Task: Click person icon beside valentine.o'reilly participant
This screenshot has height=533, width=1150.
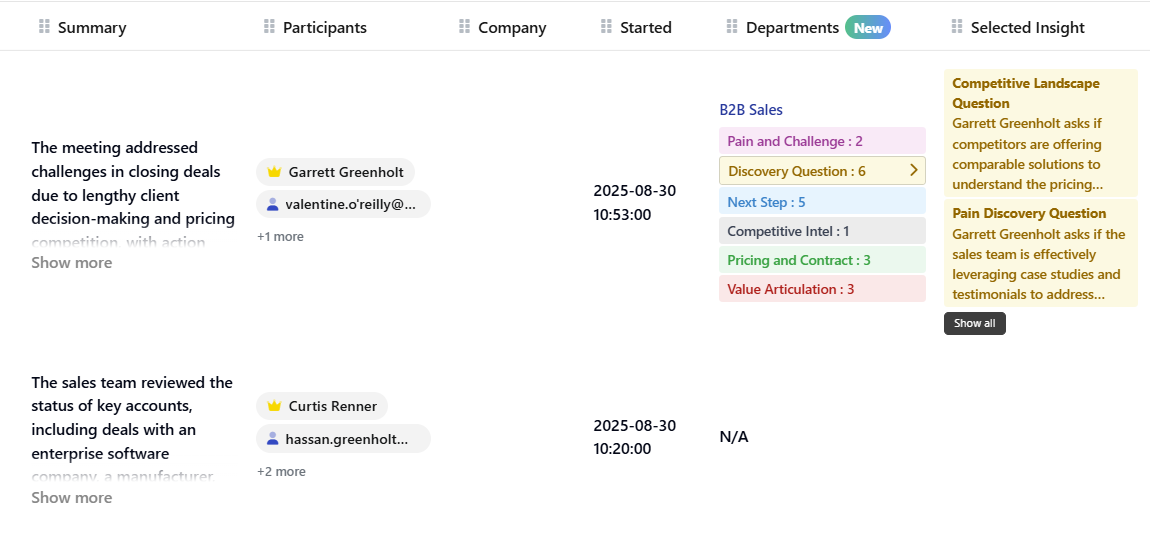Action: point(272,204)
